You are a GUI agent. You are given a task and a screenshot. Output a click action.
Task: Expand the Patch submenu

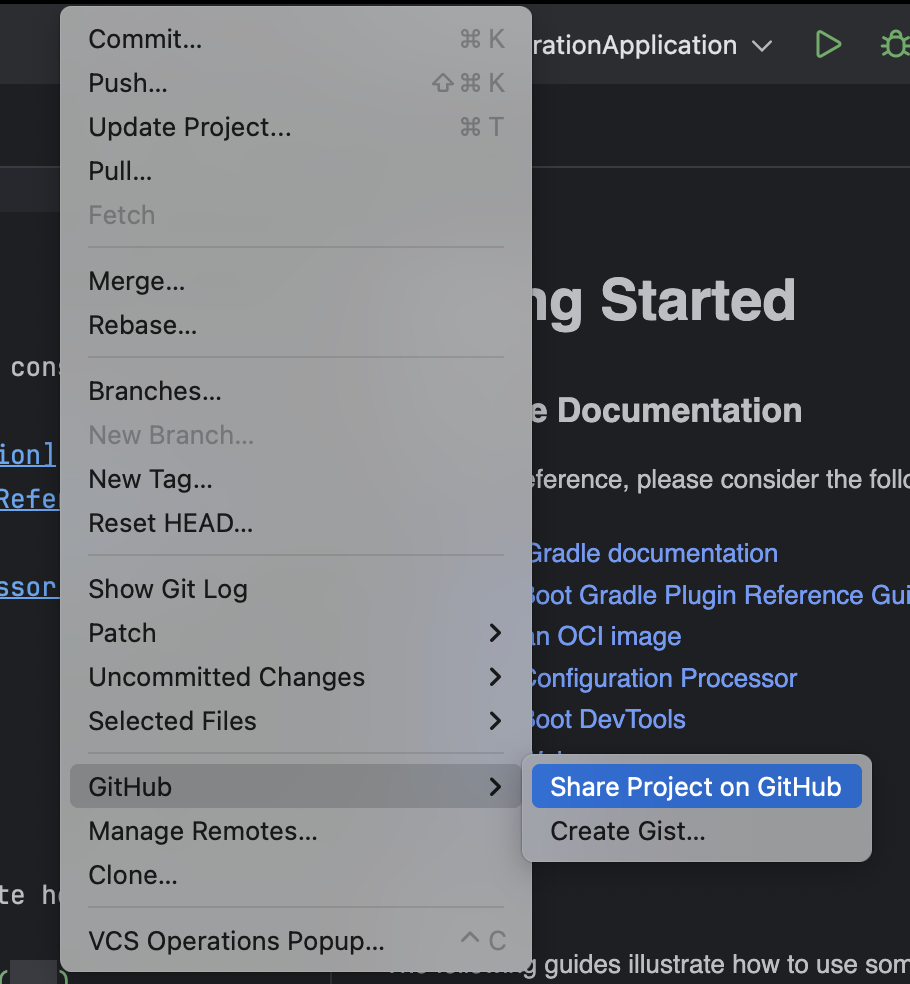[296, 633]
